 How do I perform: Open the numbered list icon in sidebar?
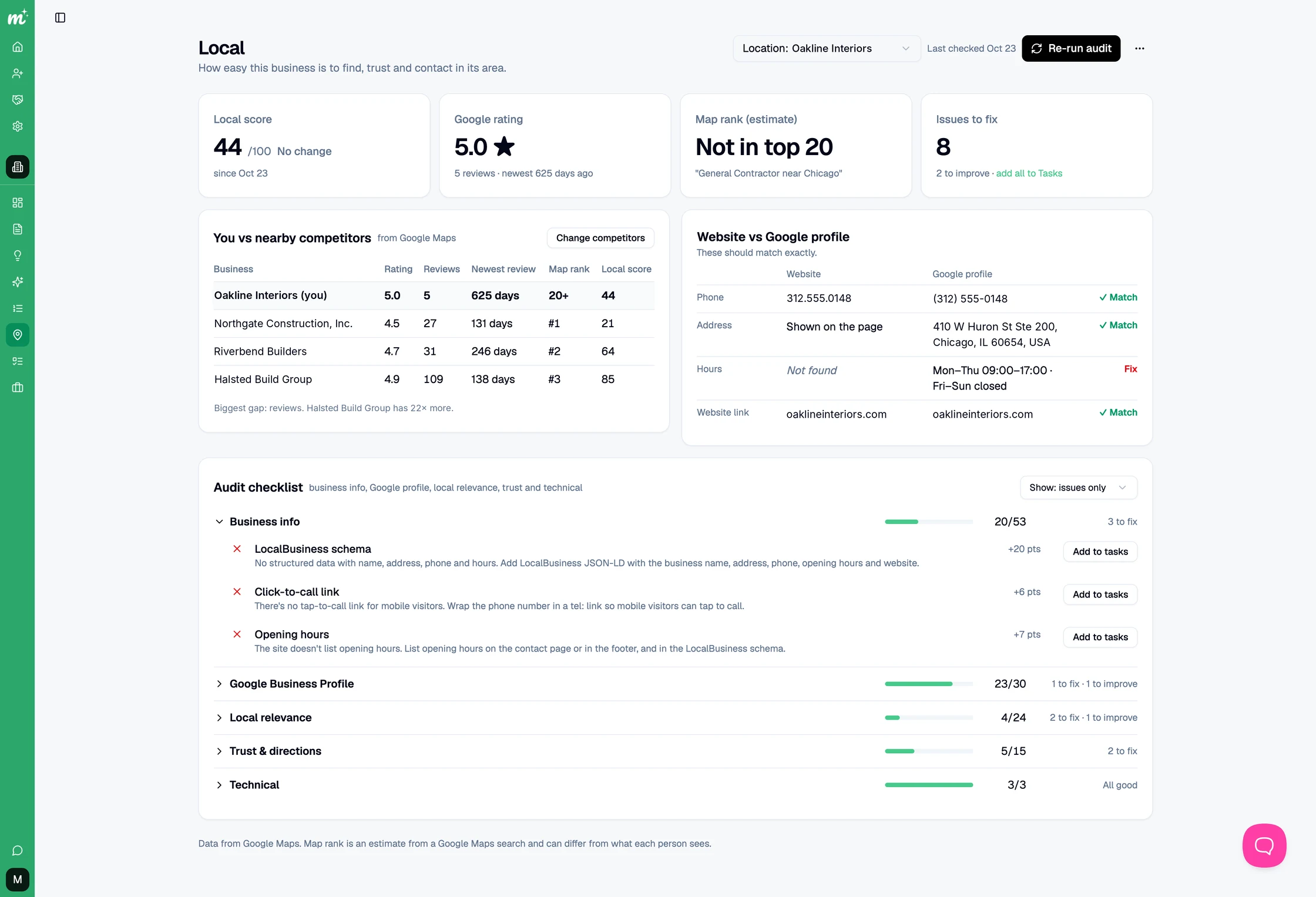[x=18, y=308]
